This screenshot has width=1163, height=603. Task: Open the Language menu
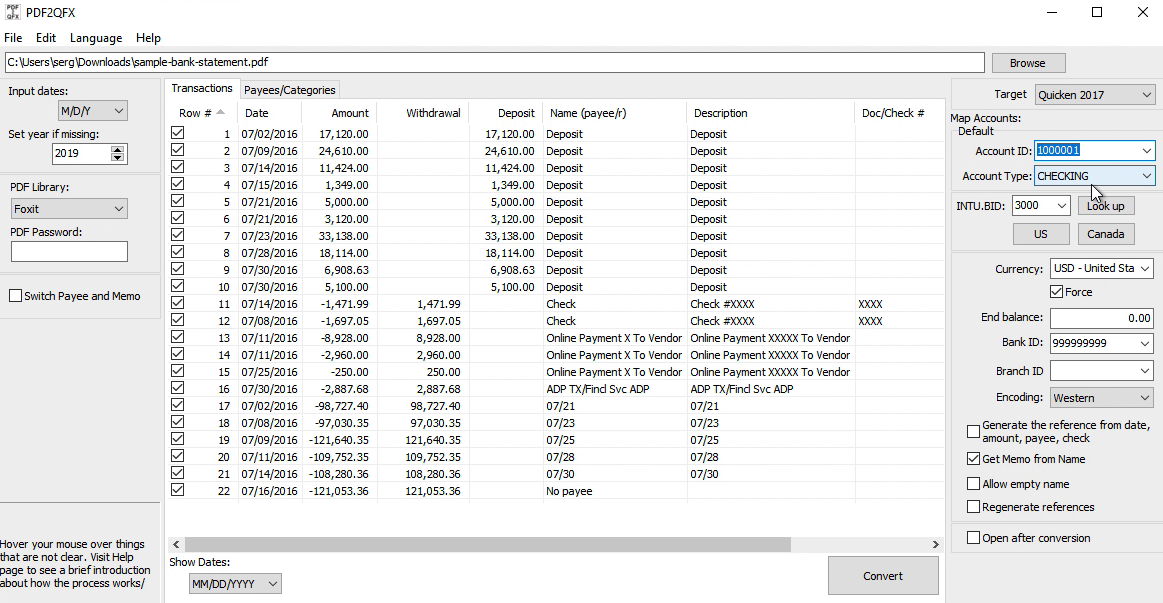pos(96,38)
